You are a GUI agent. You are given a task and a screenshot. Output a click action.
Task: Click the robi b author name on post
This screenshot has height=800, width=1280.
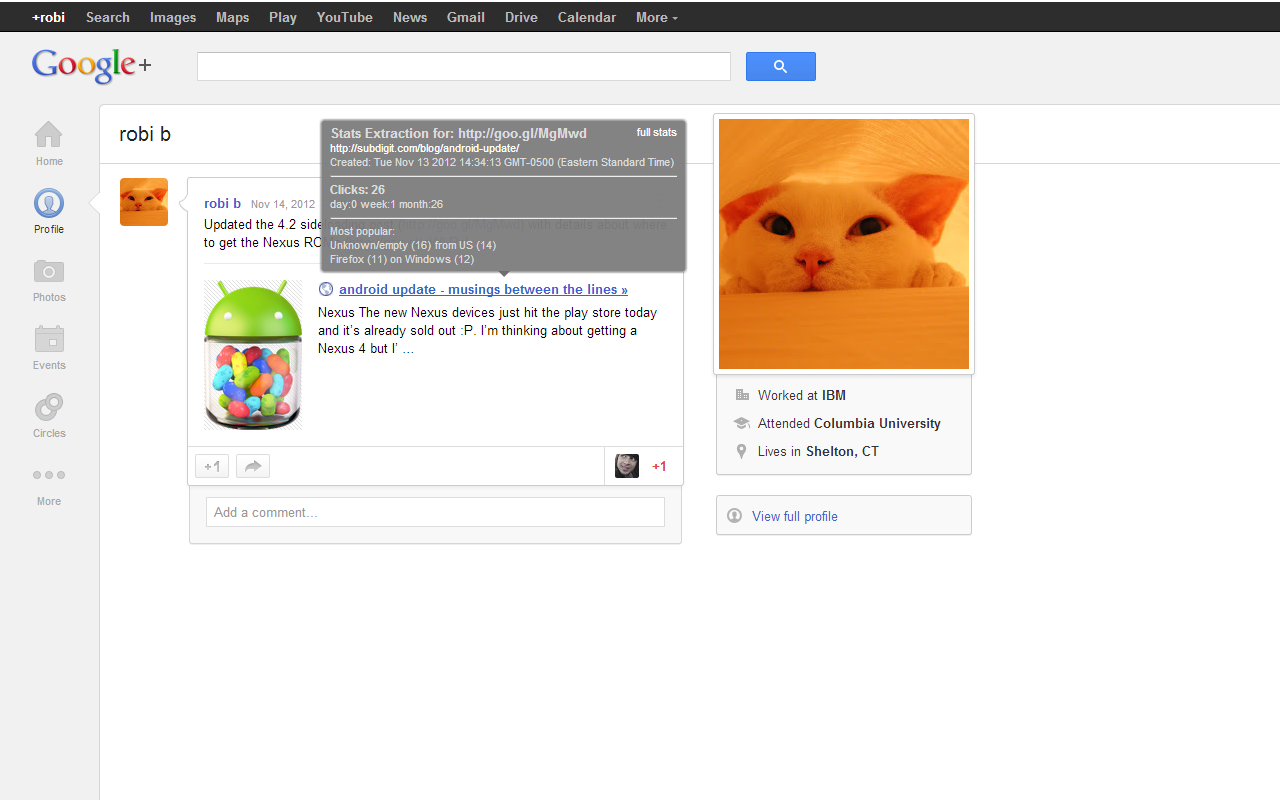click(x=222, y=203)
